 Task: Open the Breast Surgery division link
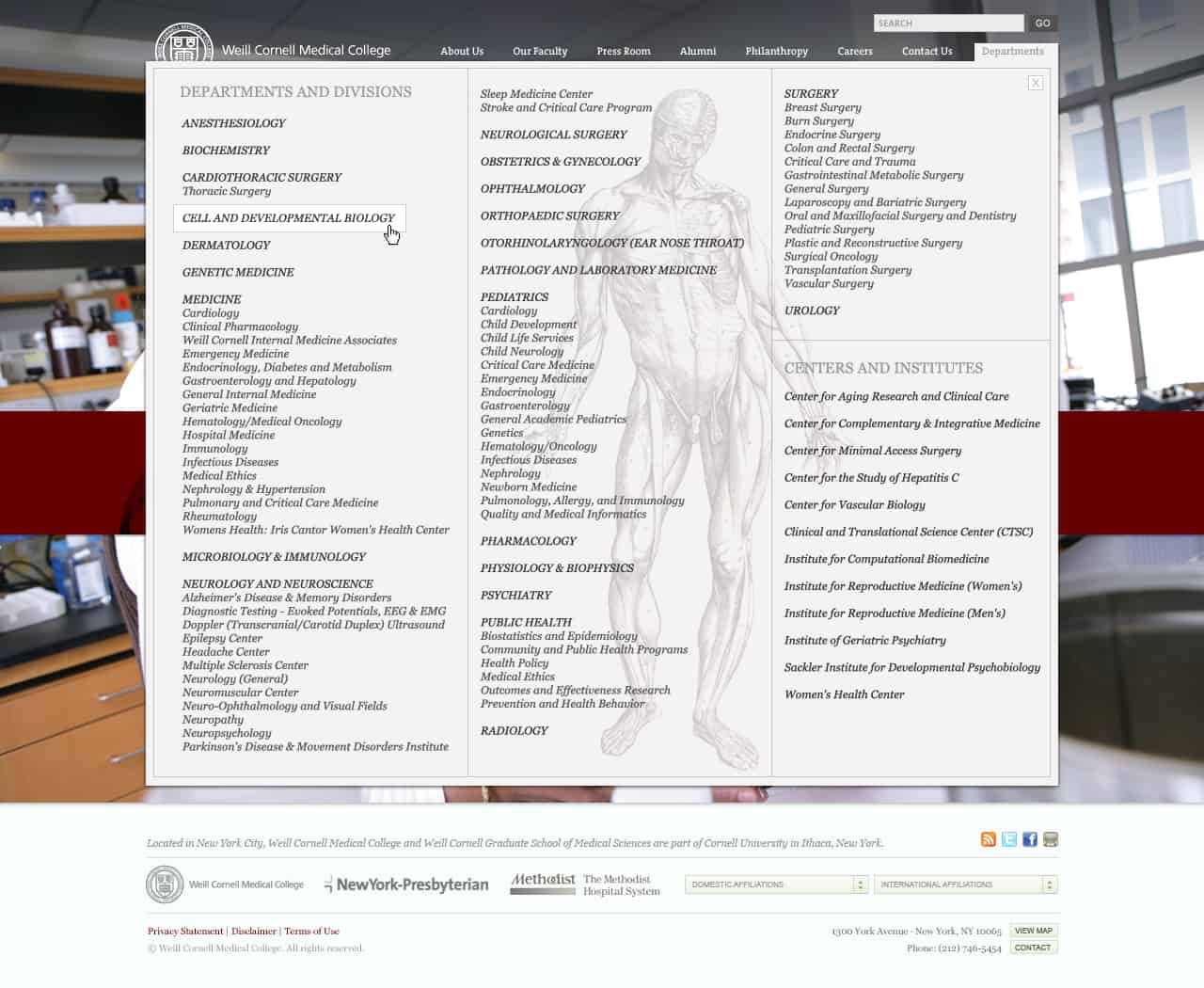(822, 107)
